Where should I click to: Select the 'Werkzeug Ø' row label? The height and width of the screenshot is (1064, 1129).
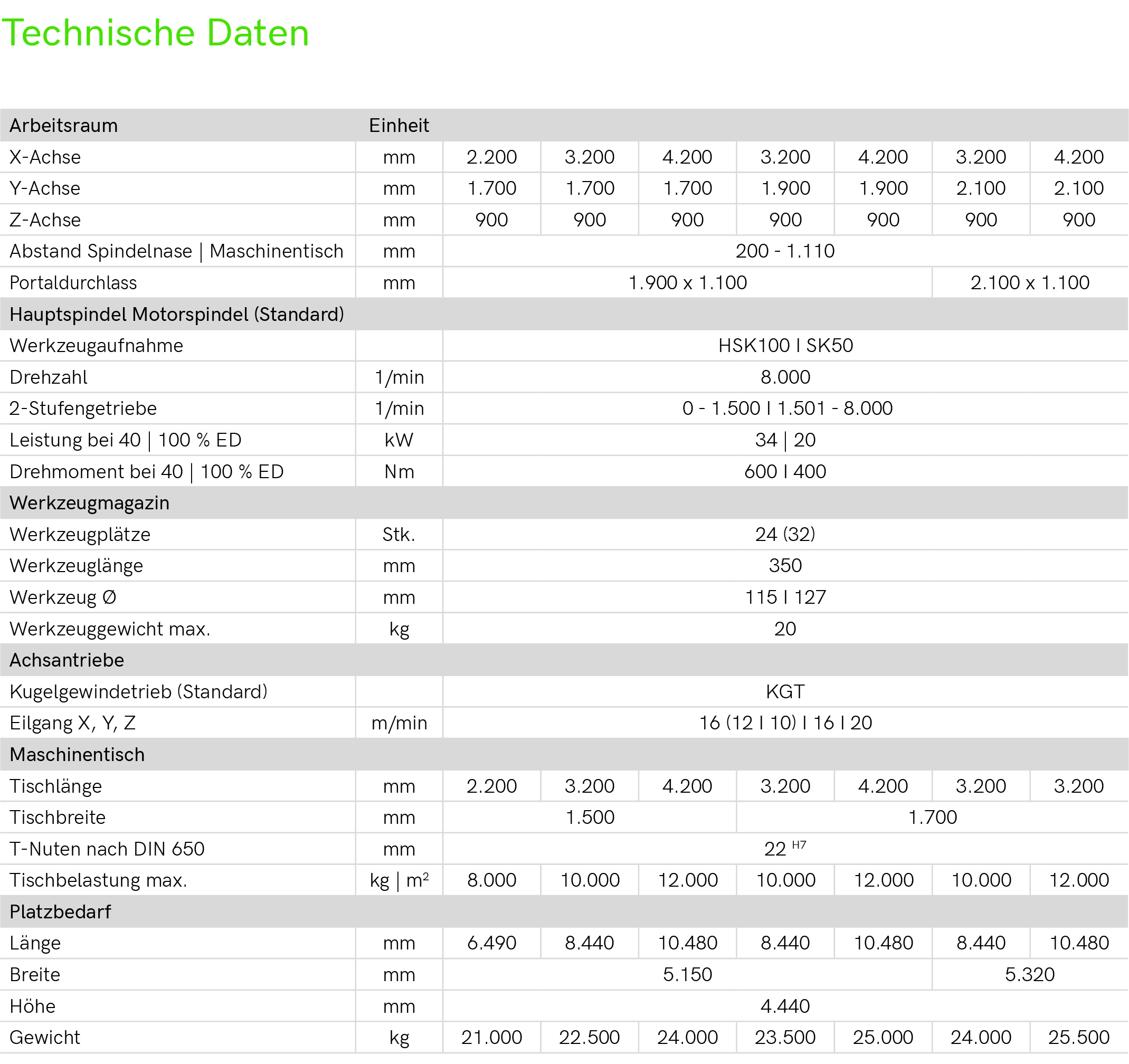(63, 597)
